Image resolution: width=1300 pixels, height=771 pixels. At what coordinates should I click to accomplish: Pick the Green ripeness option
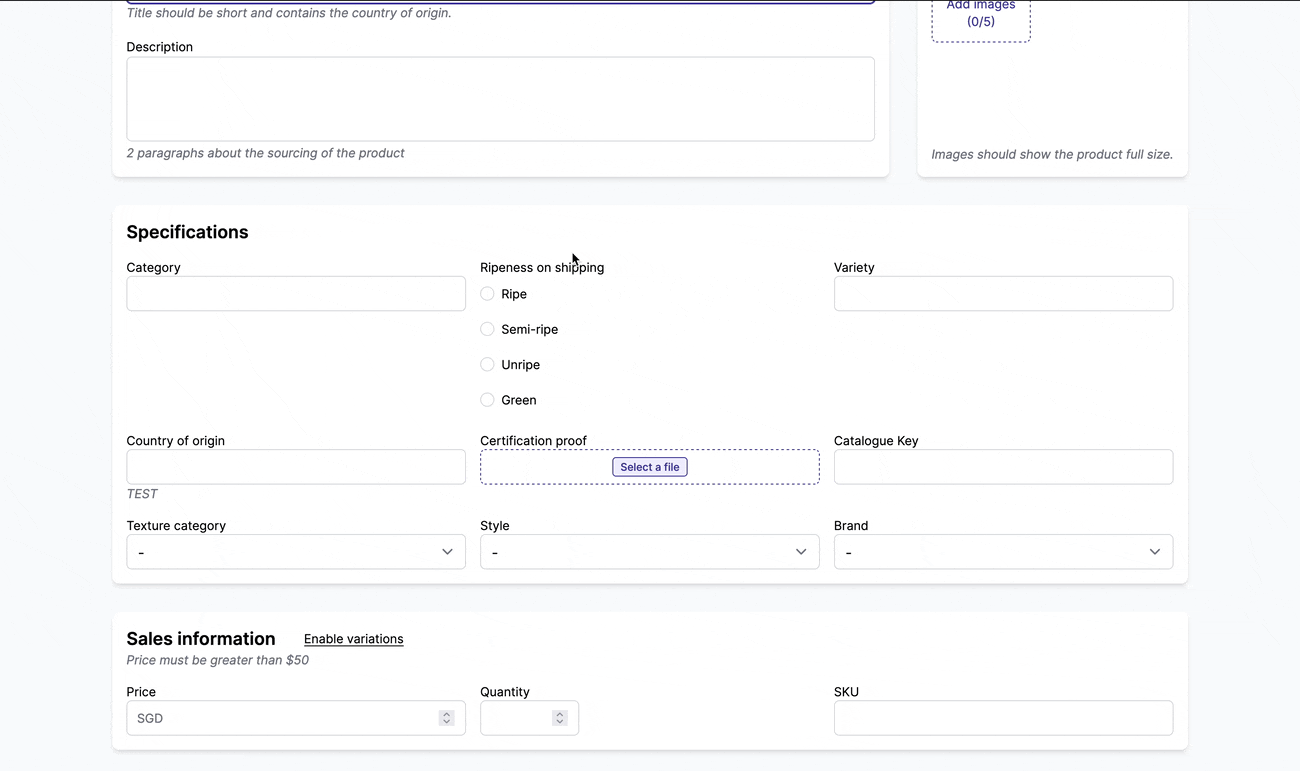pos(487,400)
